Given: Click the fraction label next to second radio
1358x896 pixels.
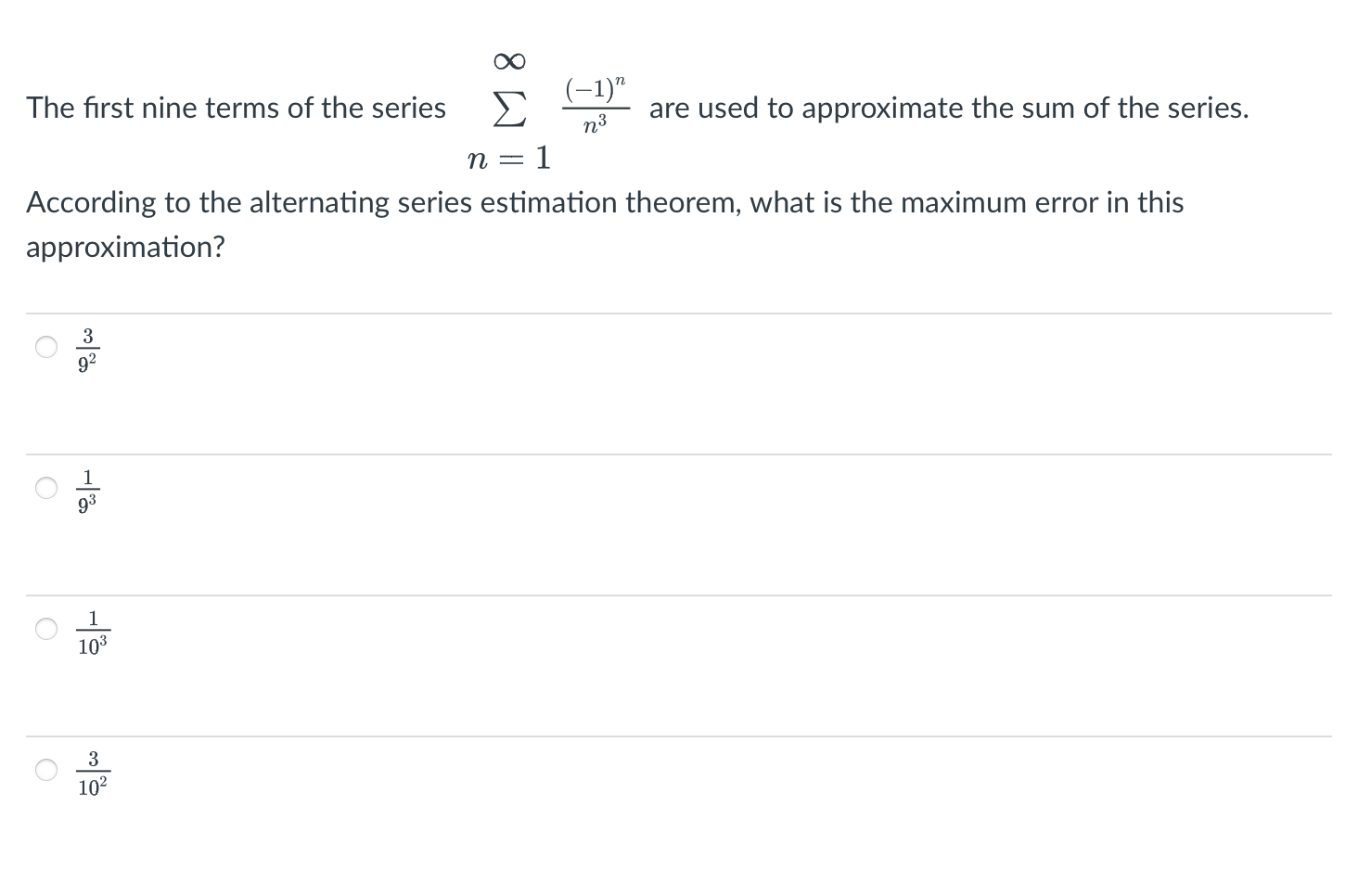Looking at the screenshot, I should click(x=87, y=491).
